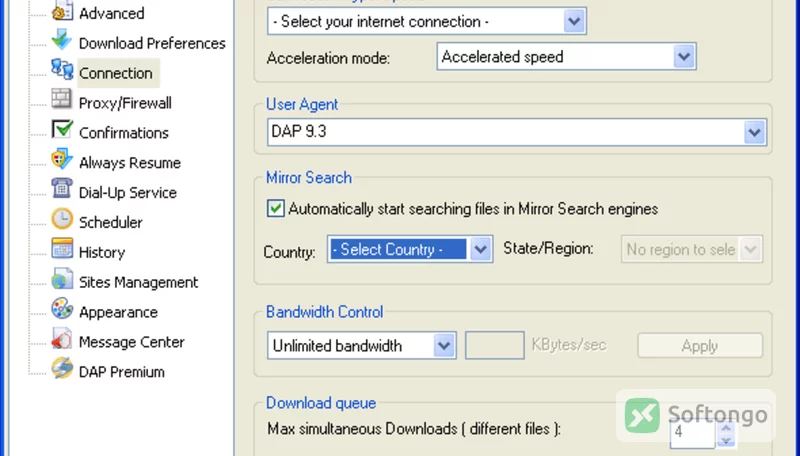
Task: Click the Scheduler clock icon
Action: [x=62, y=219]
